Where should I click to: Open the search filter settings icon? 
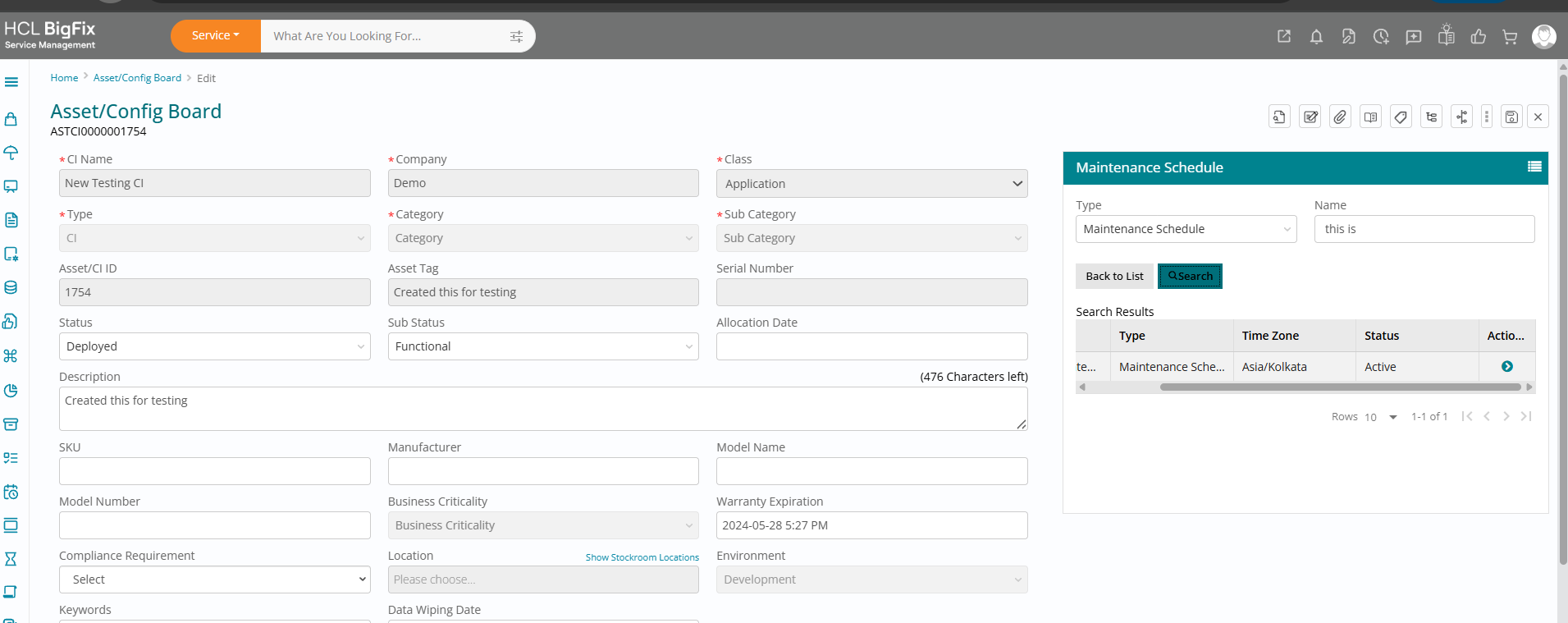pyautogui.click(x=516, y=36)
